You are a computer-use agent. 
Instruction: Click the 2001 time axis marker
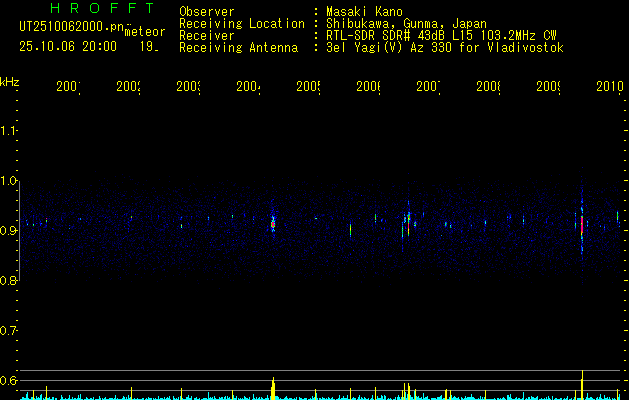coord(68,87)
